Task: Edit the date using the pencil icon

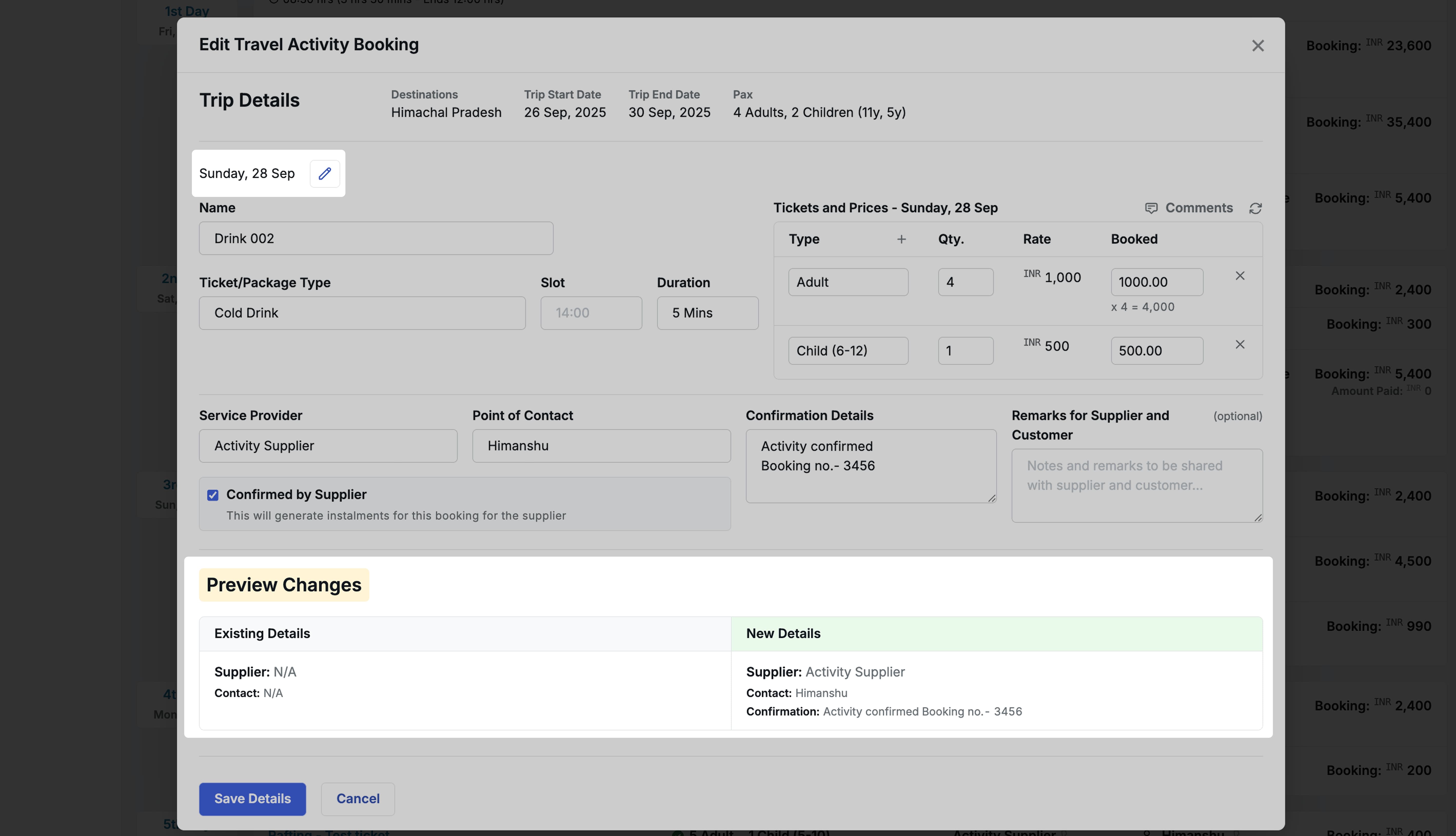Action: 324,173
